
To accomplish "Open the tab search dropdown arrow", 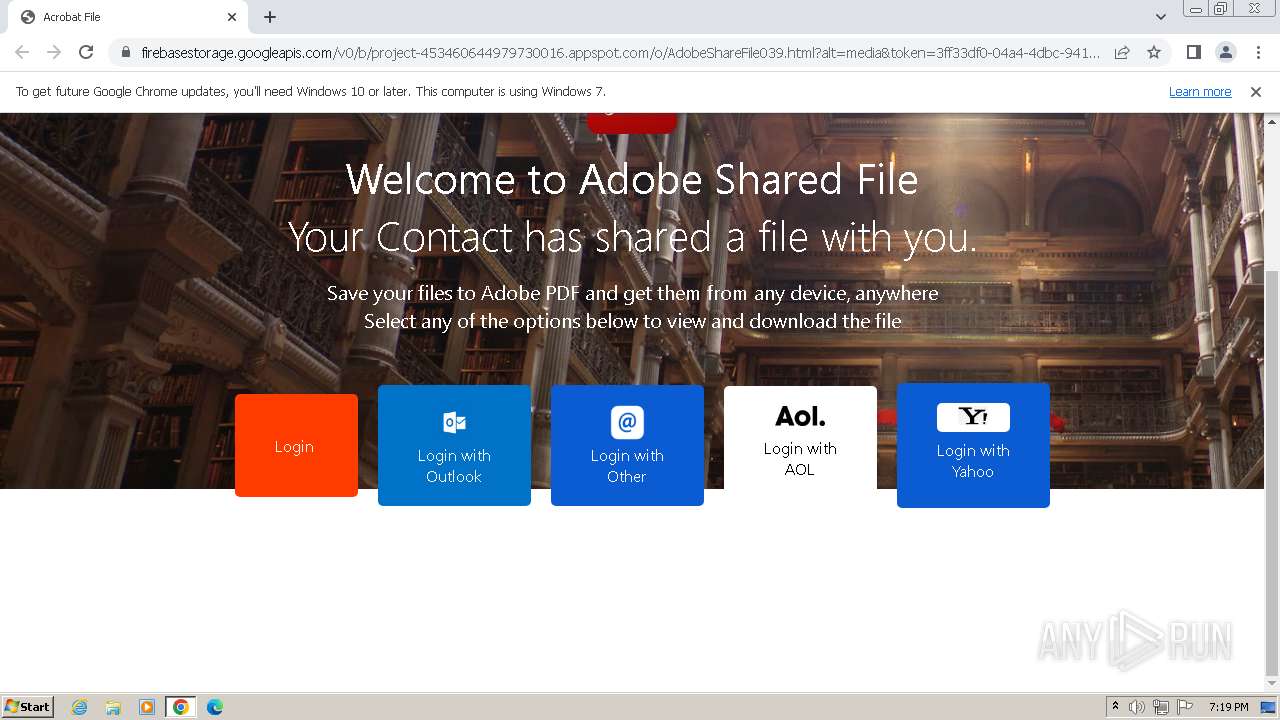I will tap(1160, 17).
